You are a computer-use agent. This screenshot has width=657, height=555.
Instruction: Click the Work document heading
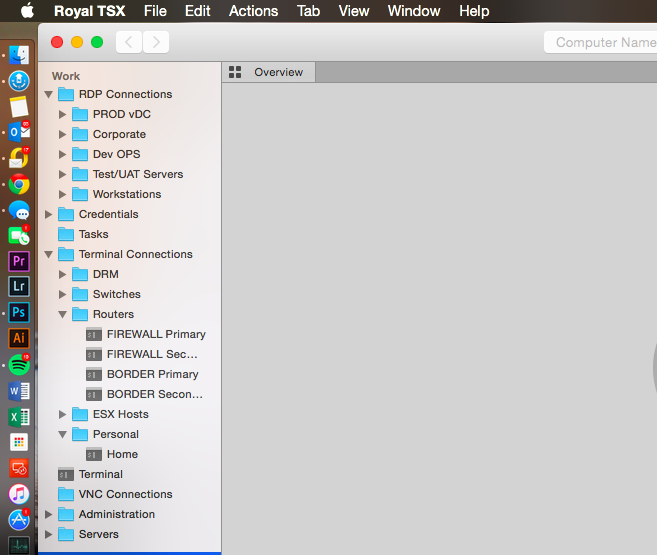click(x=66, y=76)
